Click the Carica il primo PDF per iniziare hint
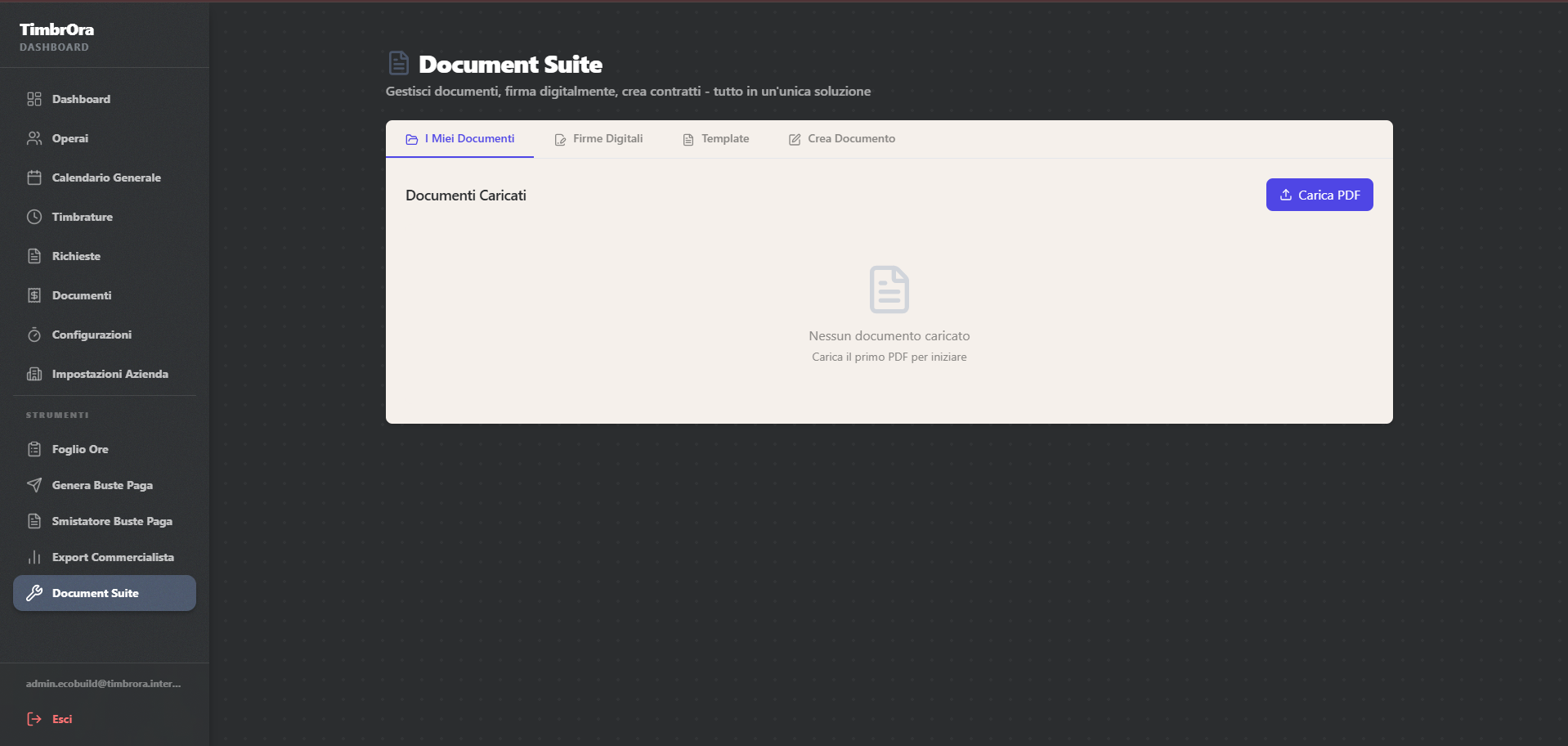The height and width of the screenshot is (746, 1568). click(889, 357)
